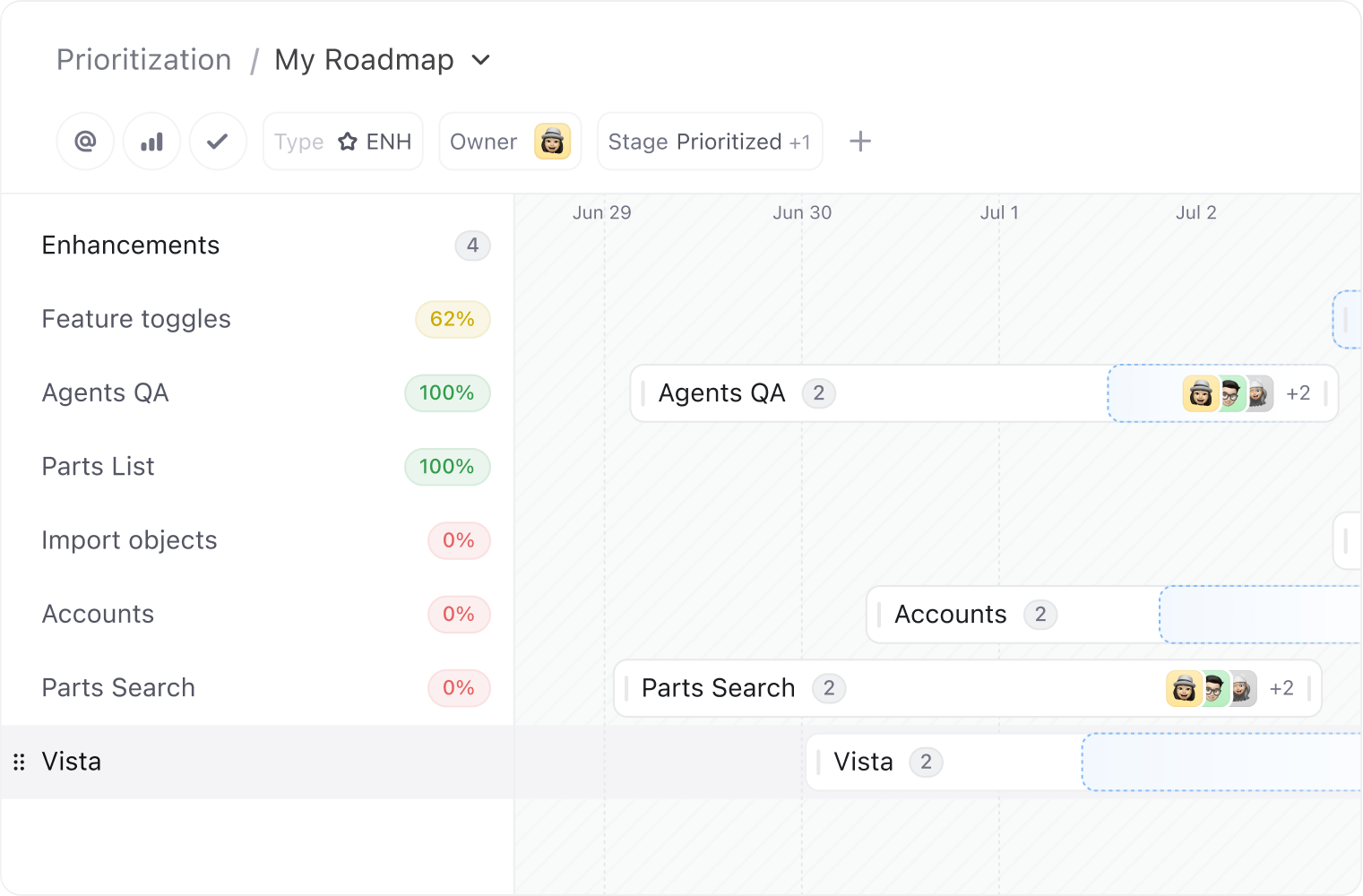
Task: Open the My Roadmap dropdown chevron
Action: (x=481, y=60)
